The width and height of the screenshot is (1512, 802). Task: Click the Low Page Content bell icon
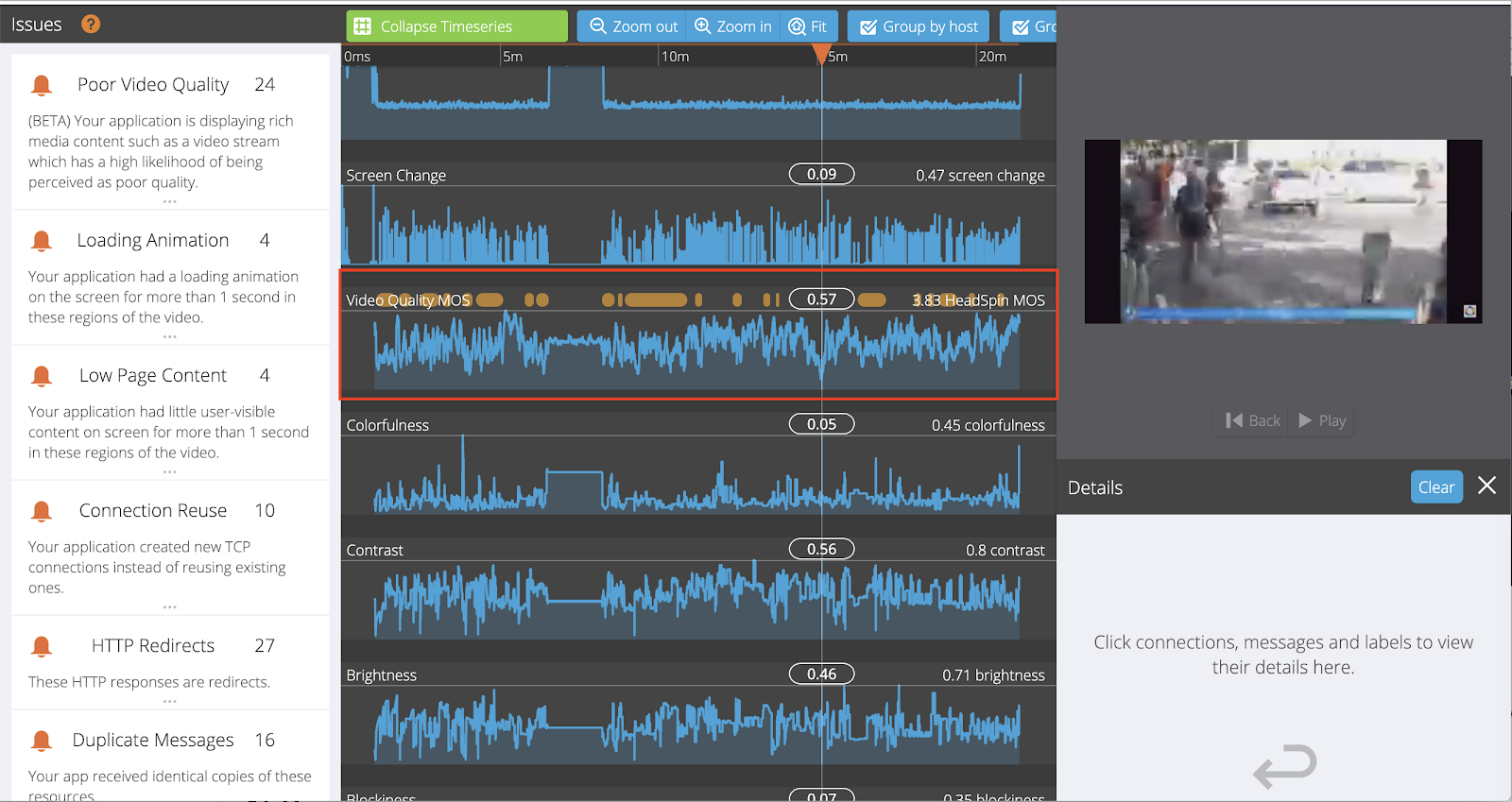(x=42, y=376)
